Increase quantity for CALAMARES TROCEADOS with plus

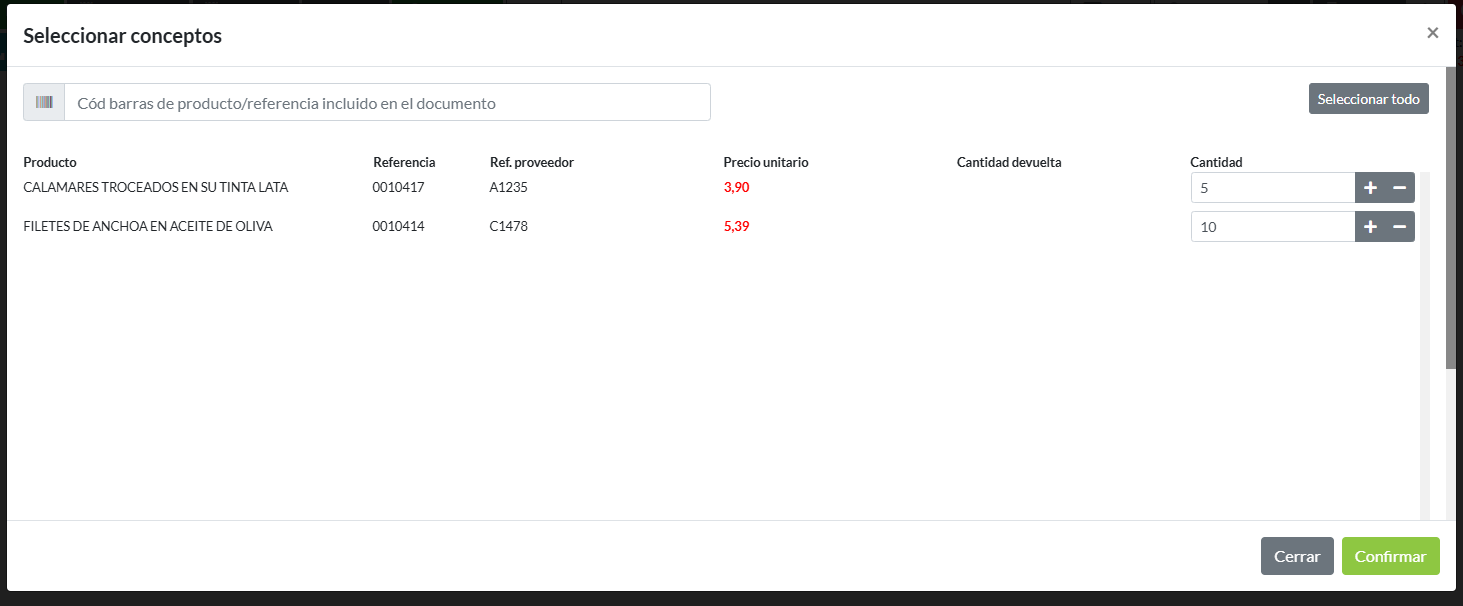(x=1370, y=188)
